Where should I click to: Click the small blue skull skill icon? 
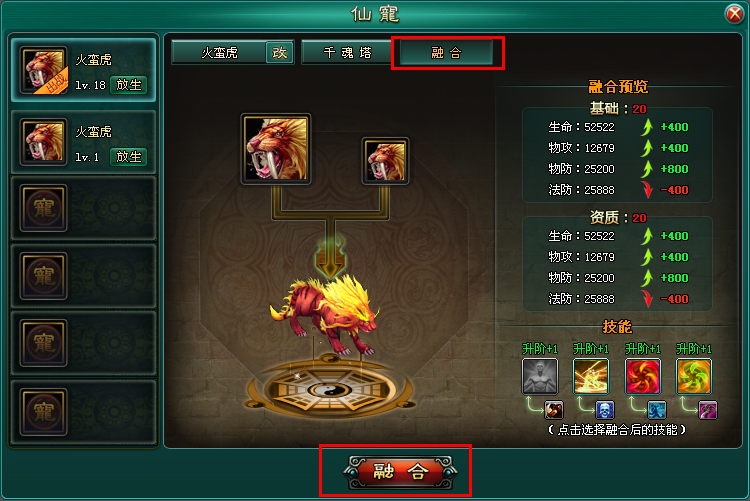tap(605, 410)
